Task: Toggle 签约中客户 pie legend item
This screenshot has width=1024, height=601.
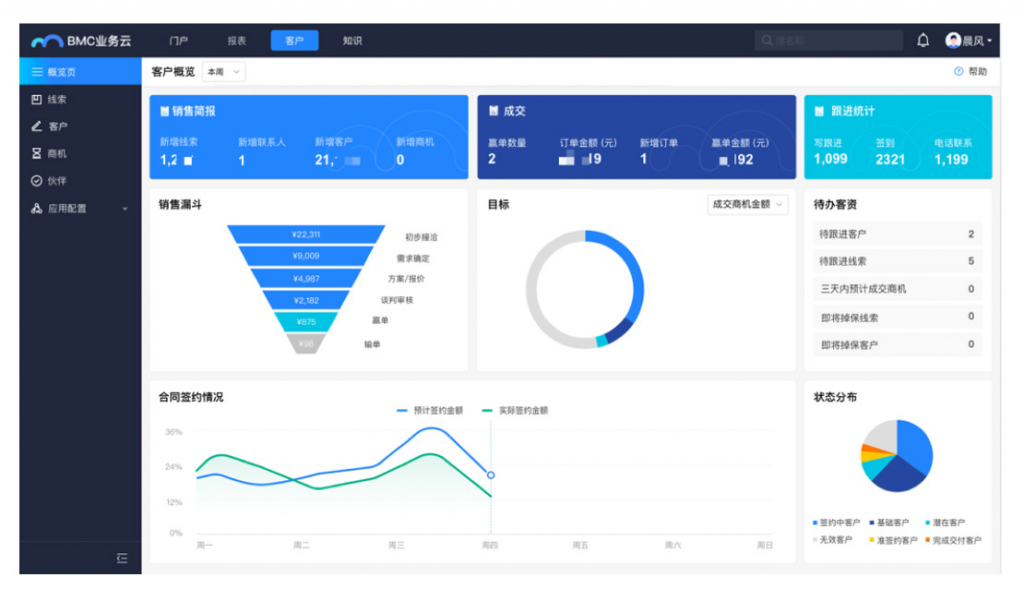Action: click(x=836, y=522)
